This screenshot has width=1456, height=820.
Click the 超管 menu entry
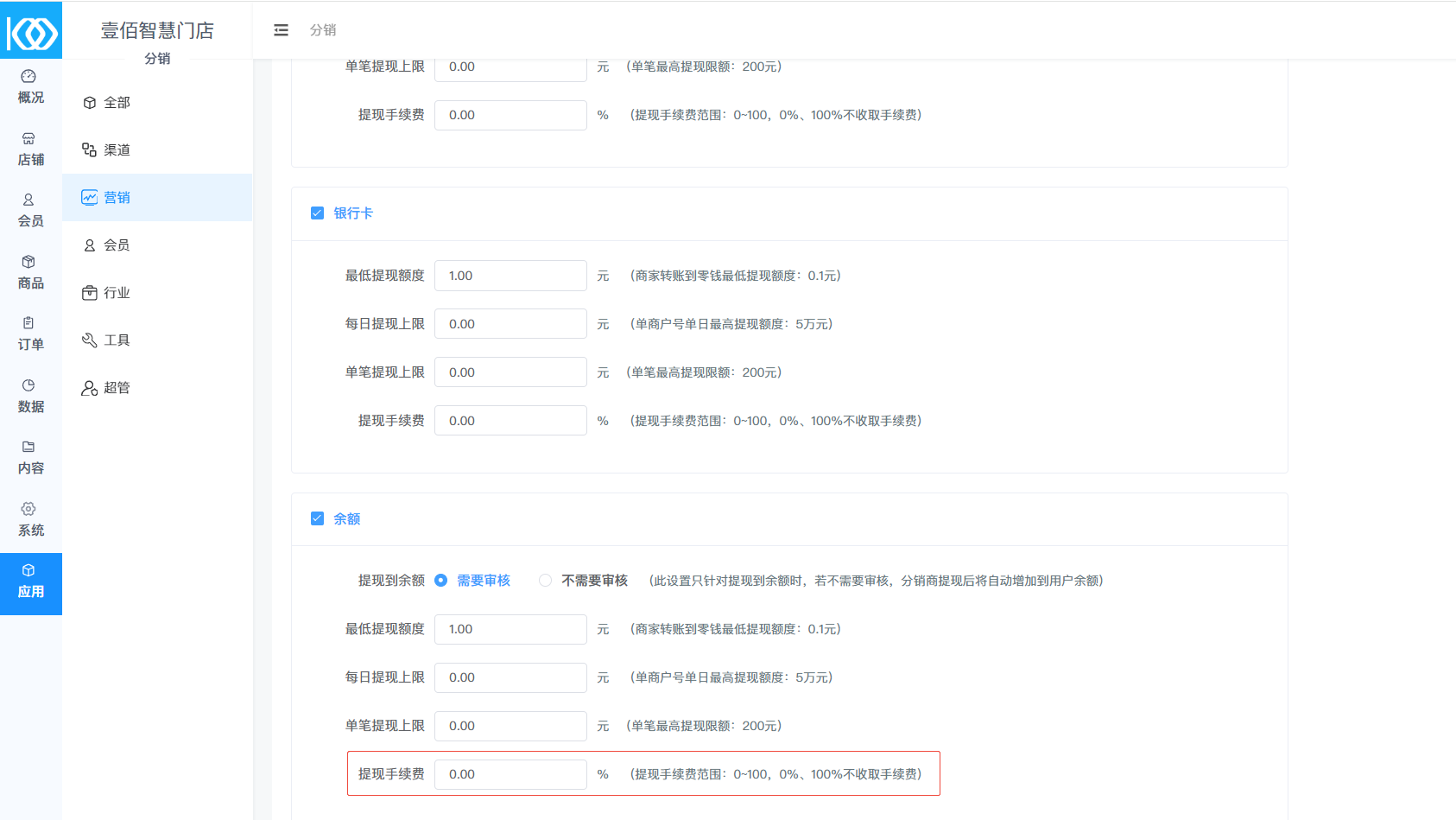[x=117, y=388]
